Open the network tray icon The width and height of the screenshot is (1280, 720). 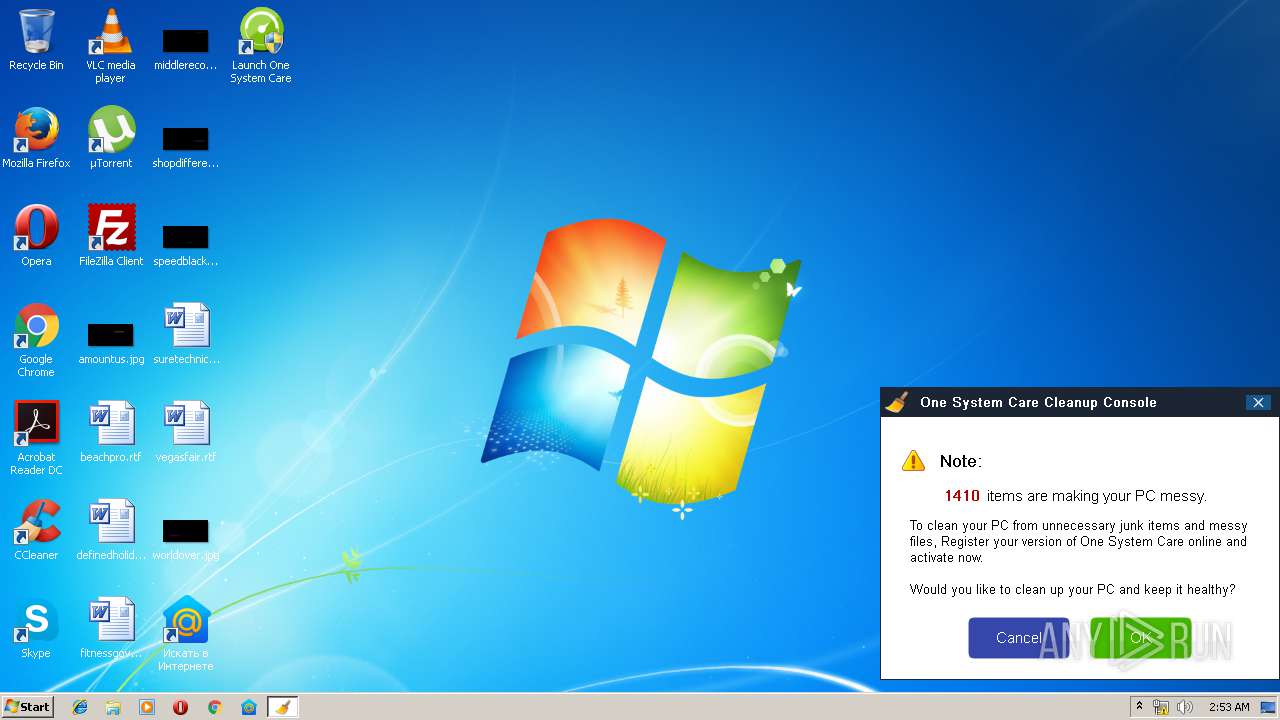click(x=1161, y=707)
